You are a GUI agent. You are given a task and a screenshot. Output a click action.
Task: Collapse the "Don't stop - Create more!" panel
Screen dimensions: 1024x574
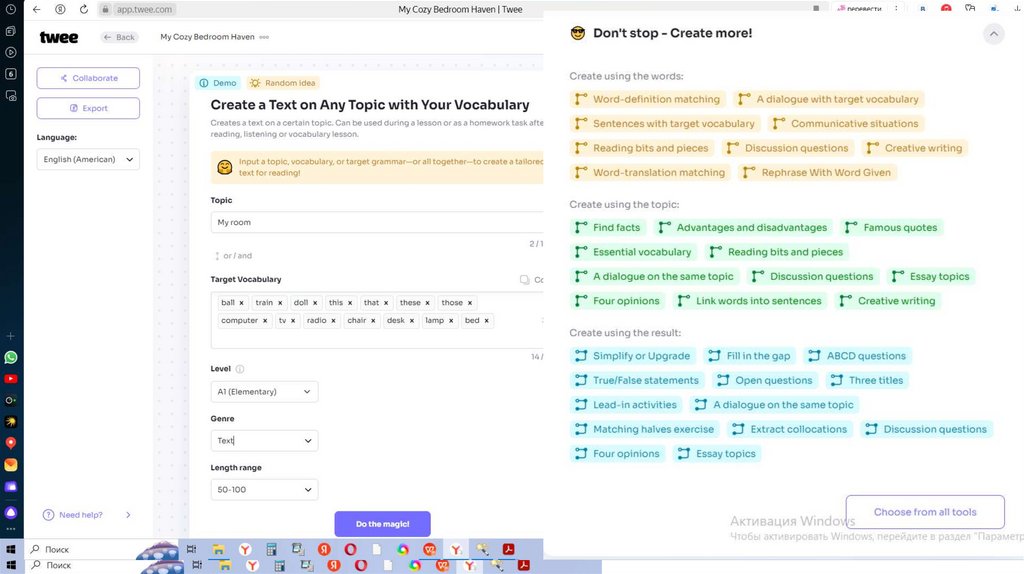pyautogui.click(x=993, y=34)
